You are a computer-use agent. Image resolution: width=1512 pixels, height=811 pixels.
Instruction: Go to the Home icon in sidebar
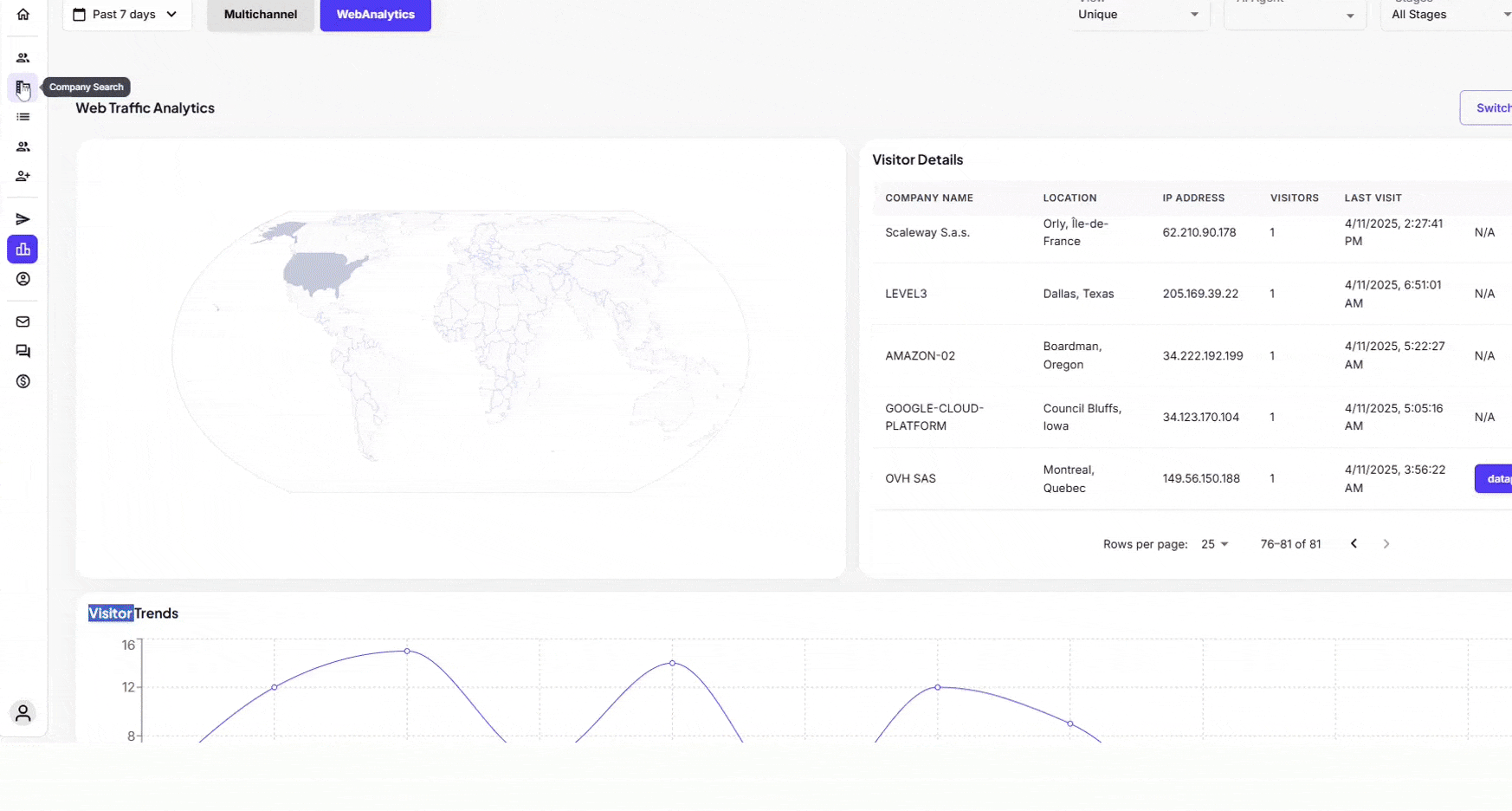(x=23, y=15)
